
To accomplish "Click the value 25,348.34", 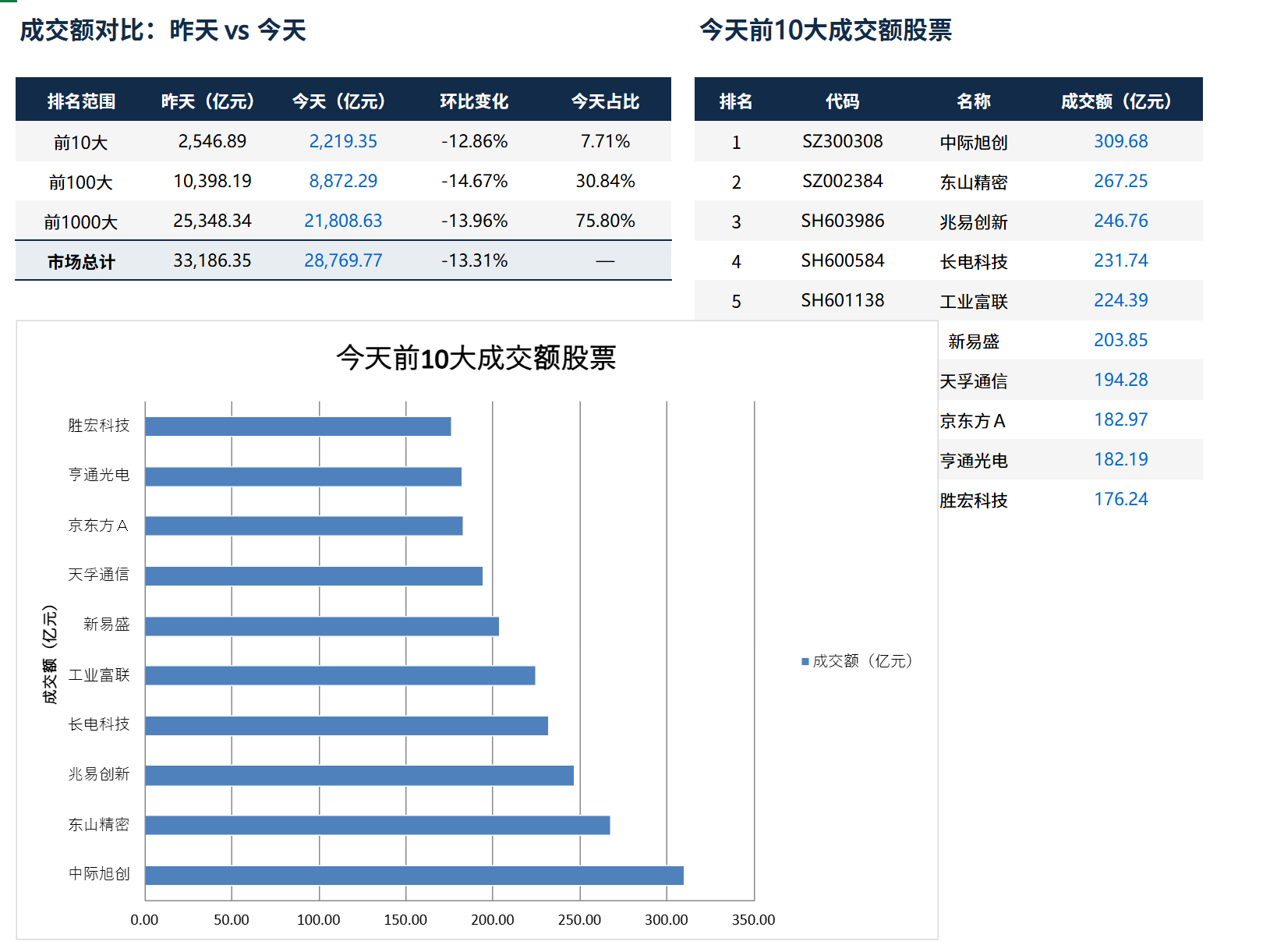I will [x=212, y=221].
